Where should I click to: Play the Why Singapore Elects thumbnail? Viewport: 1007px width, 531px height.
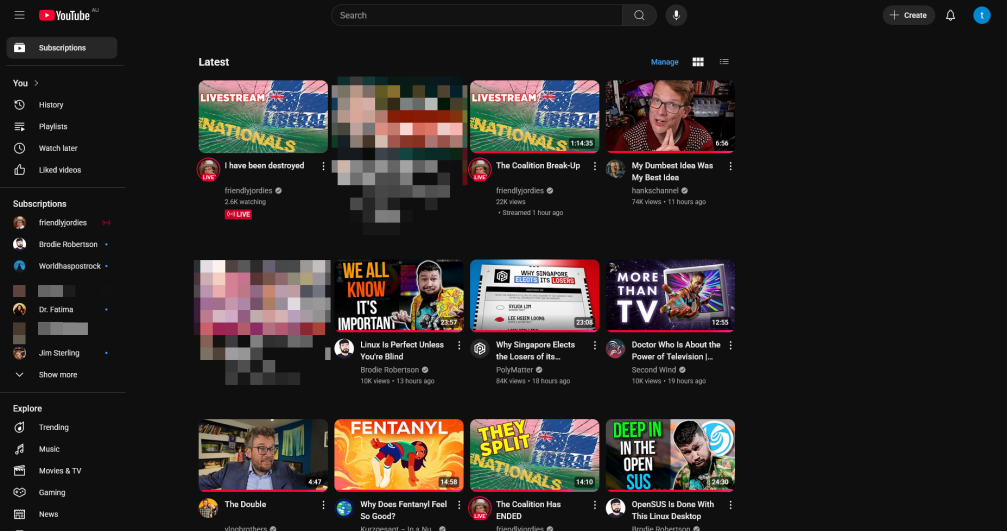534,295
